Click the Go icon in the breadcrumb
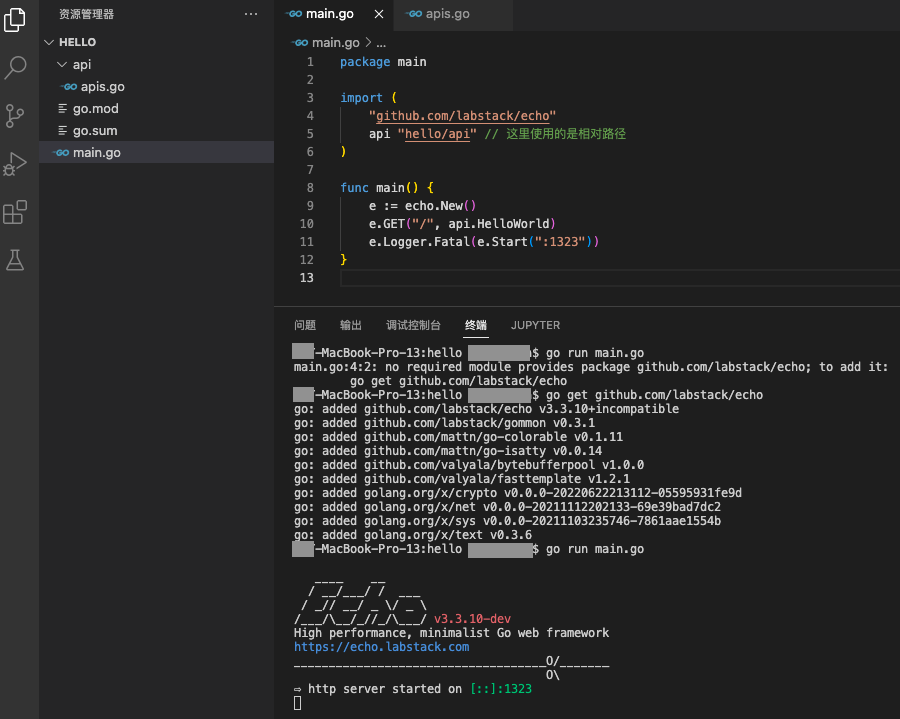This screenshot has height=719, width=900. tap(301, 43)
